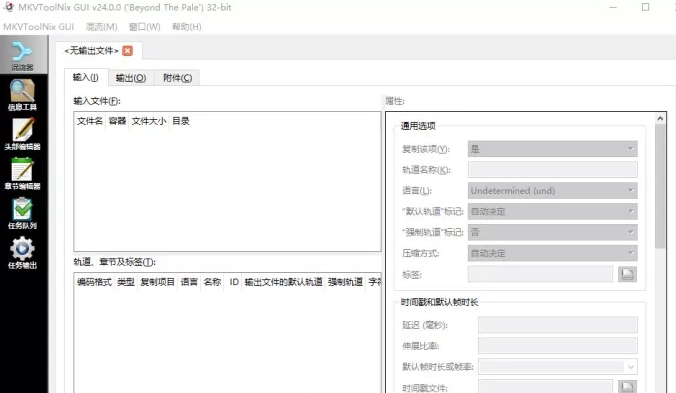The height and width of the screenshot is (393, 676).
Task: Sort tracks by 语言 column header
Action: [x=189, y=282]
